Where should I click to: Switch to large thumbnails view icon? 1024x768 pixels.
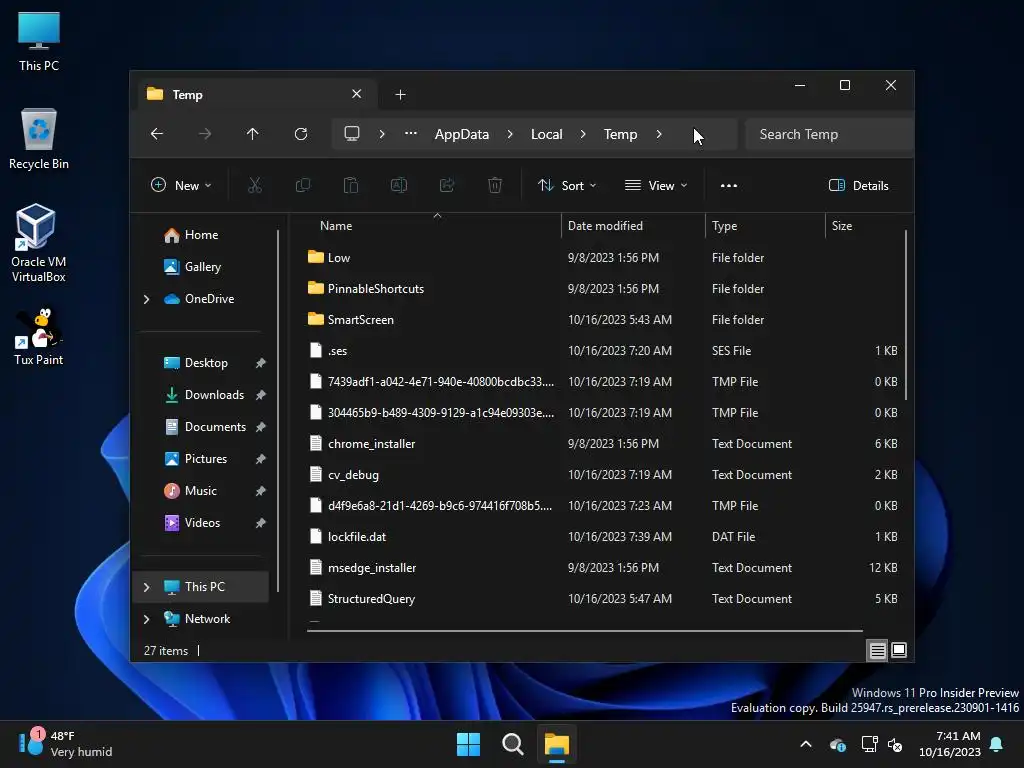(899, 650)
